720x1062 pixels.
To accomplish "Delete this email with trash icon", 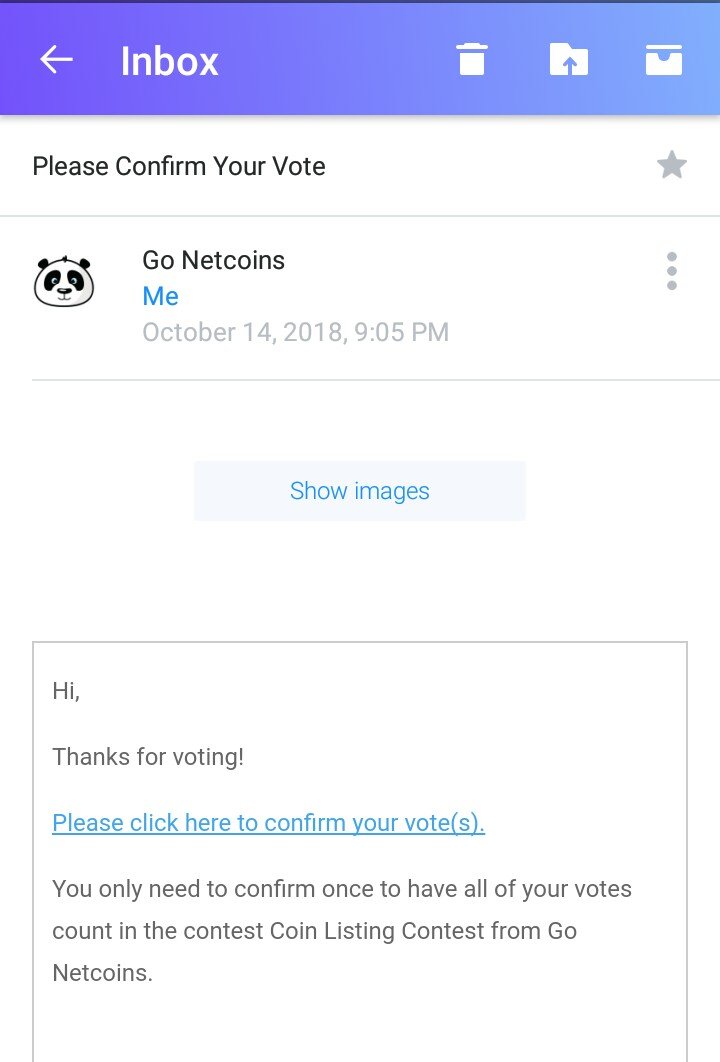I will point(472,60).
